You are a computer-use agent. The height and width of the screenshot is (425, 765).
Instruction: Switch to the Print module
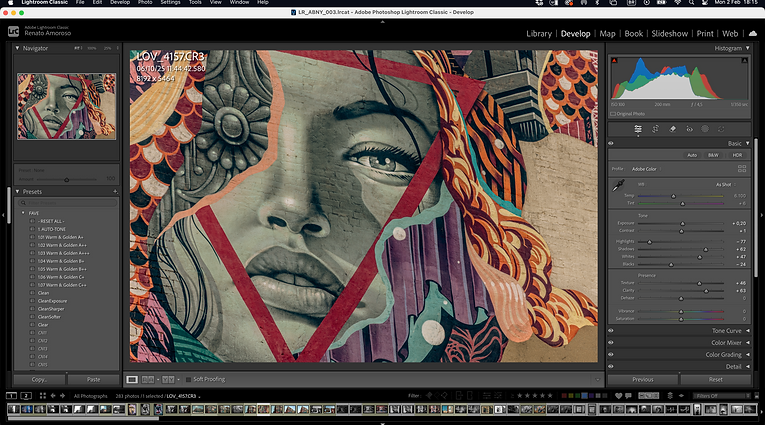tap(705, 34)
